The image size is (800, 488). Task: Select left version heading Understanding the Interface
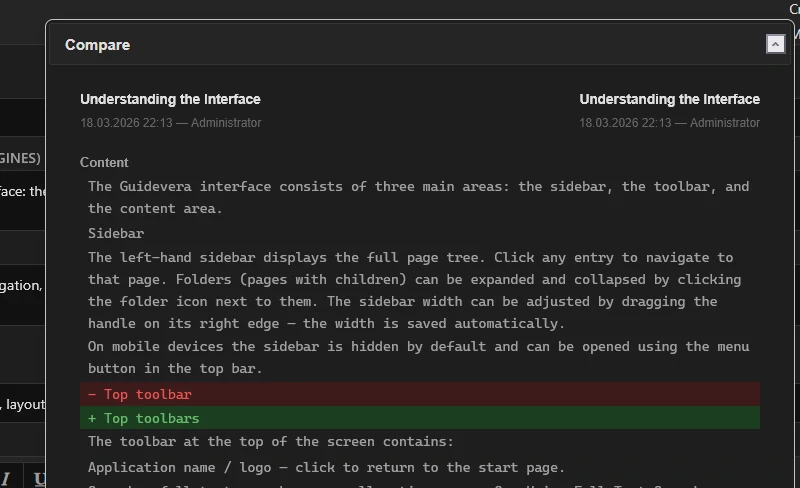[170, 99]
